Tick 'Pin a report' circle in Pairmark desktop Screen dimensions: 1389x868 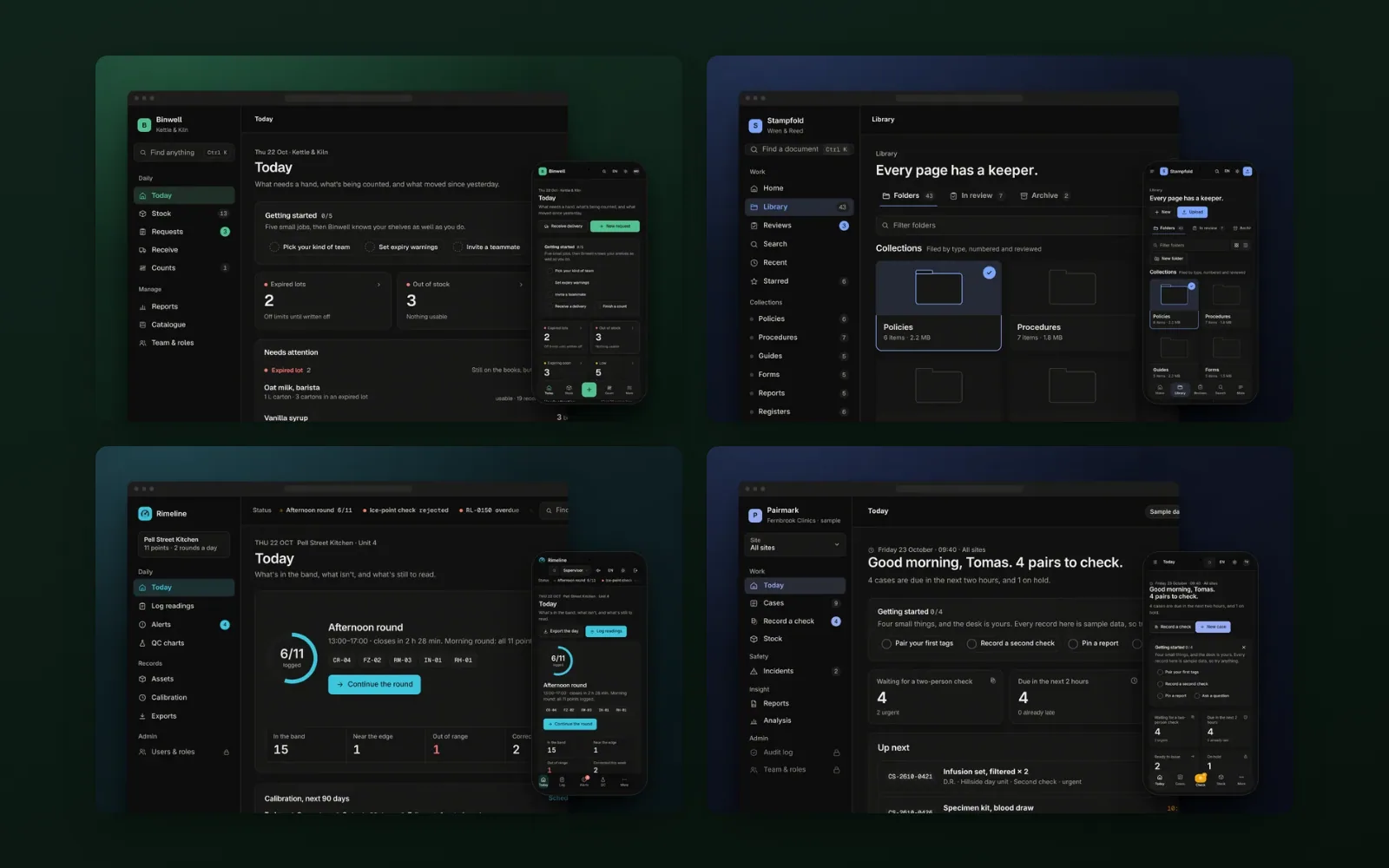click(x=1073, y=644)
